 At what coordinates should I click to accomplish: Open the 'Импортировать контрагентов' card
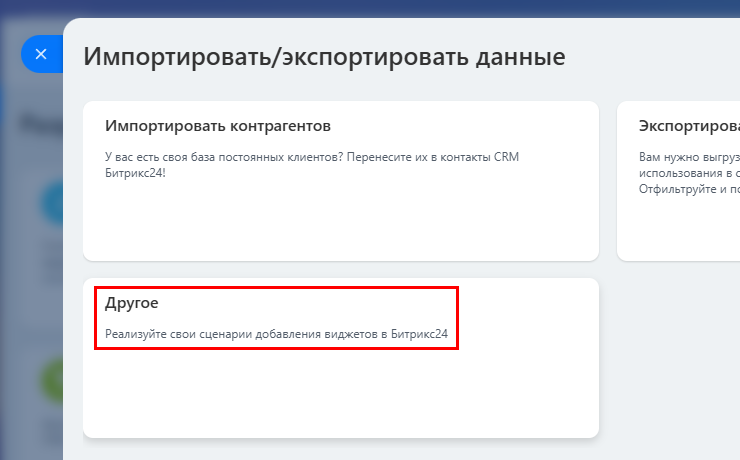[340, 180]
